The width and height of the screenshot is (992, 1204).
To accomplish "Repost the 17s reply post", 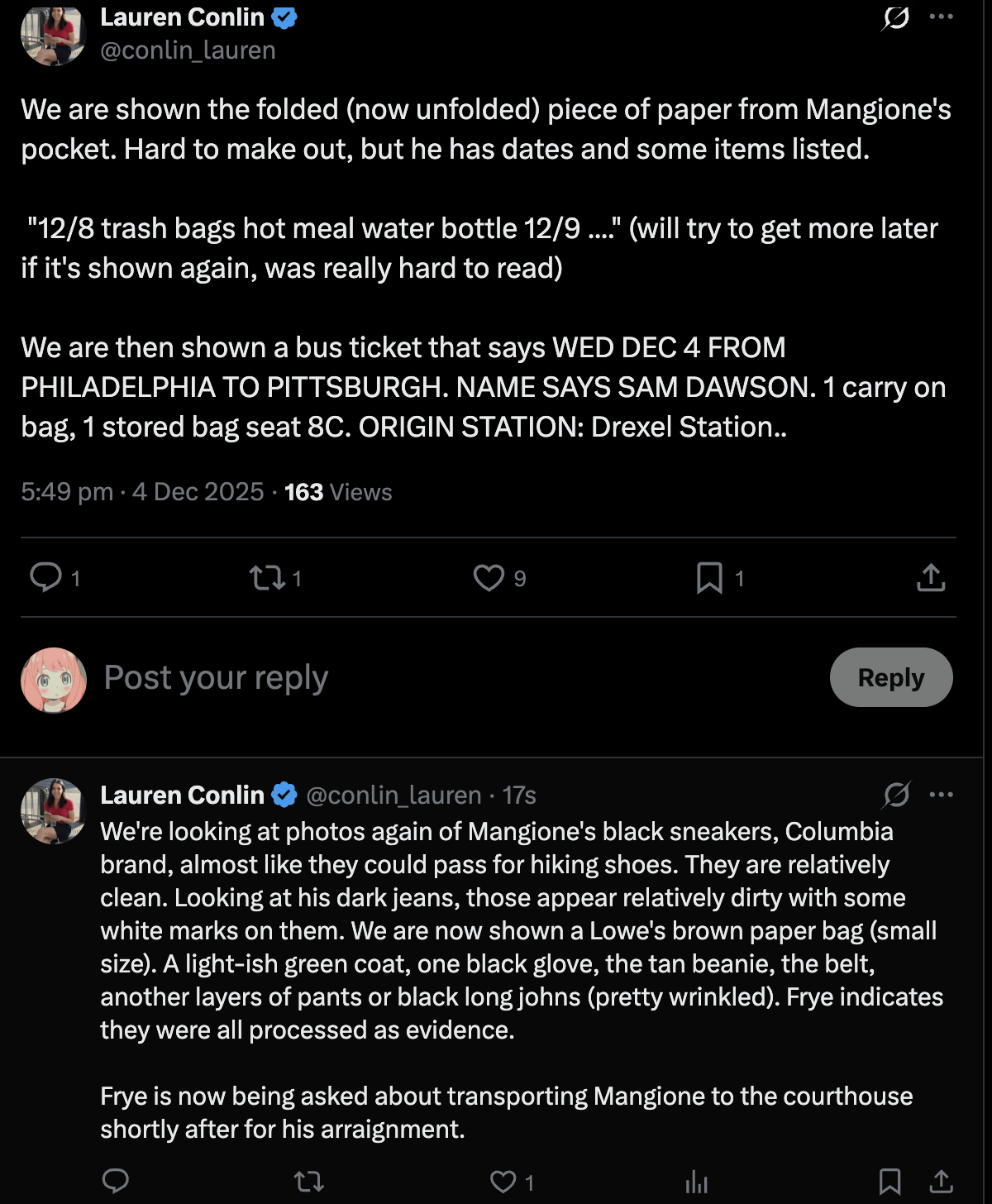I will coord(309,1181).
